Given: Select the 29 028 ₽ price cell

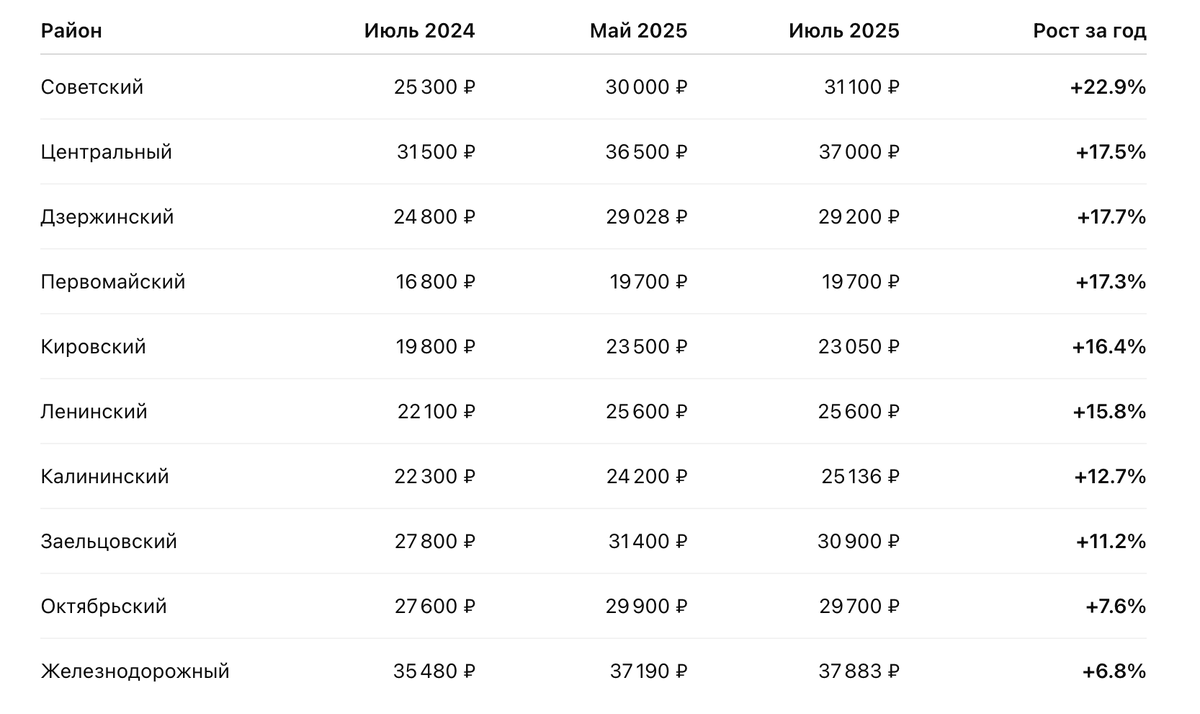Looking at the screenshot, I should pyautogui.click(x=646, y=217).
